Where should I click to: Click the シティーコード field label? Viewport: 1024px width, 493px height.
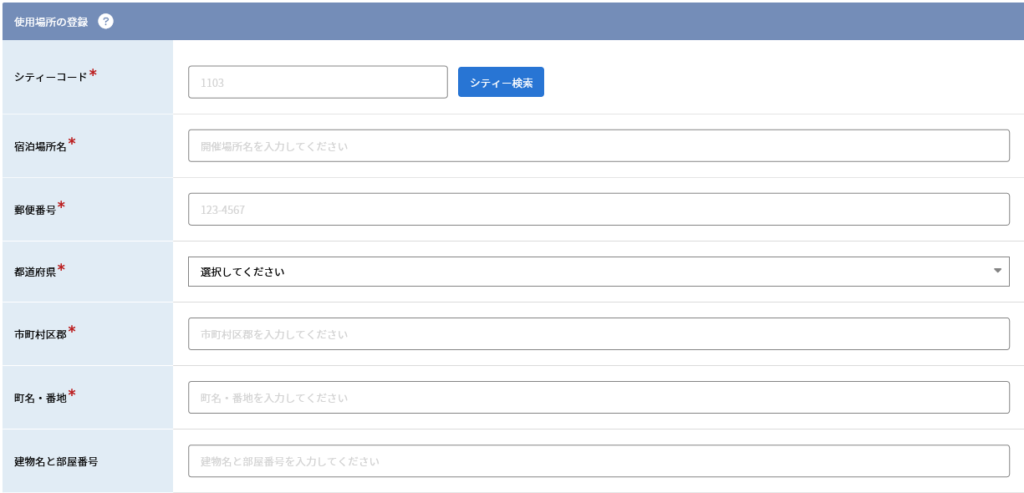tap(50, 77)
